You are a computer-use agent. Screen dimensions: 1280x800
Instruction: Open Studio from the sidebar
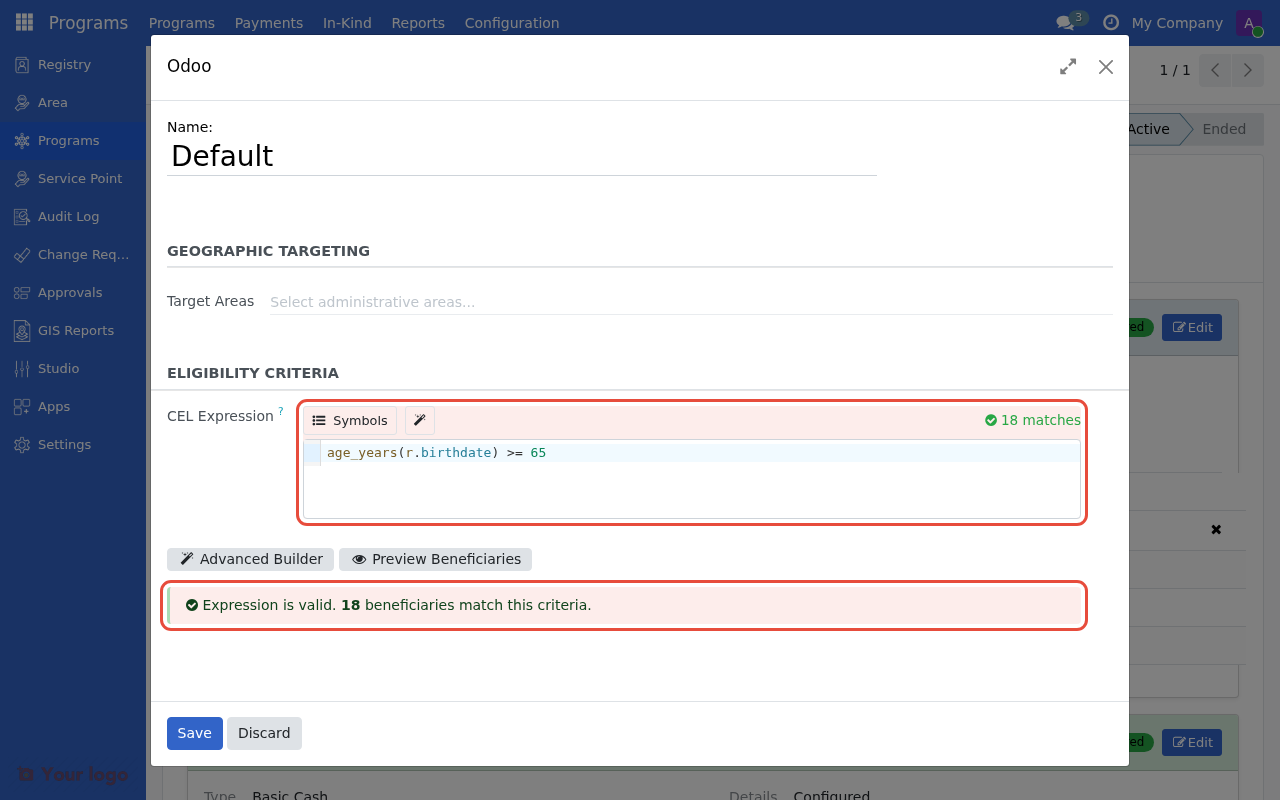click(58, 368)
